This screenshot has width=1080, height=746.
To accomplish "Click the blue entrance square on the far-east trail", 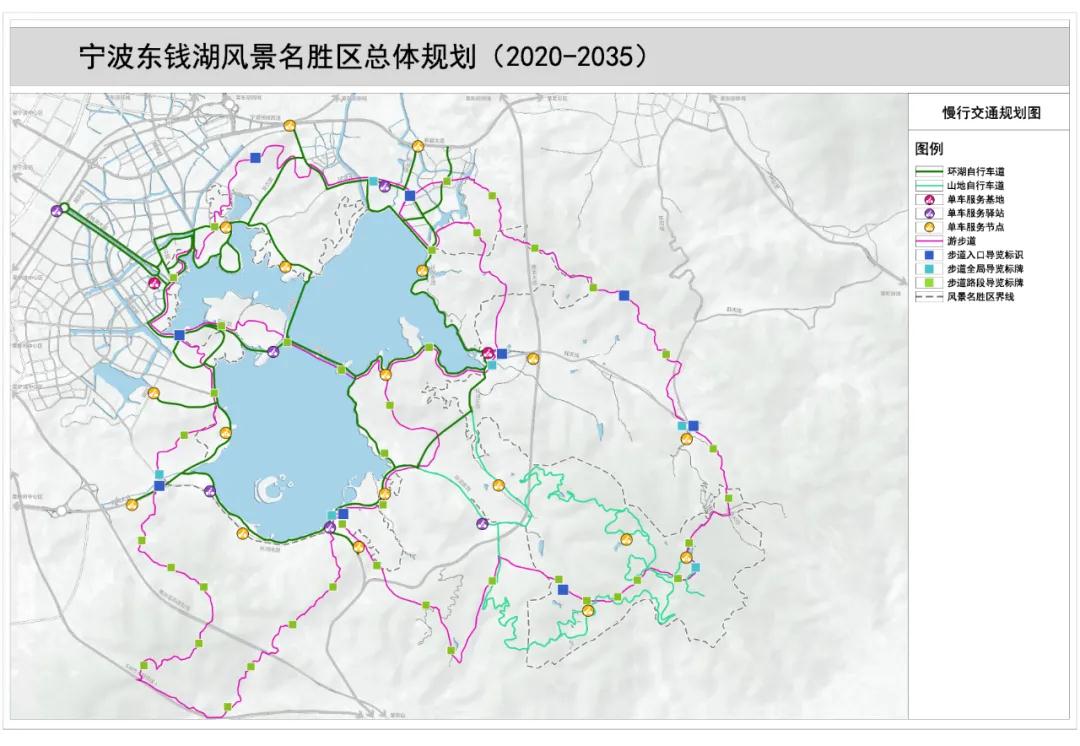I will click(694, 426).
